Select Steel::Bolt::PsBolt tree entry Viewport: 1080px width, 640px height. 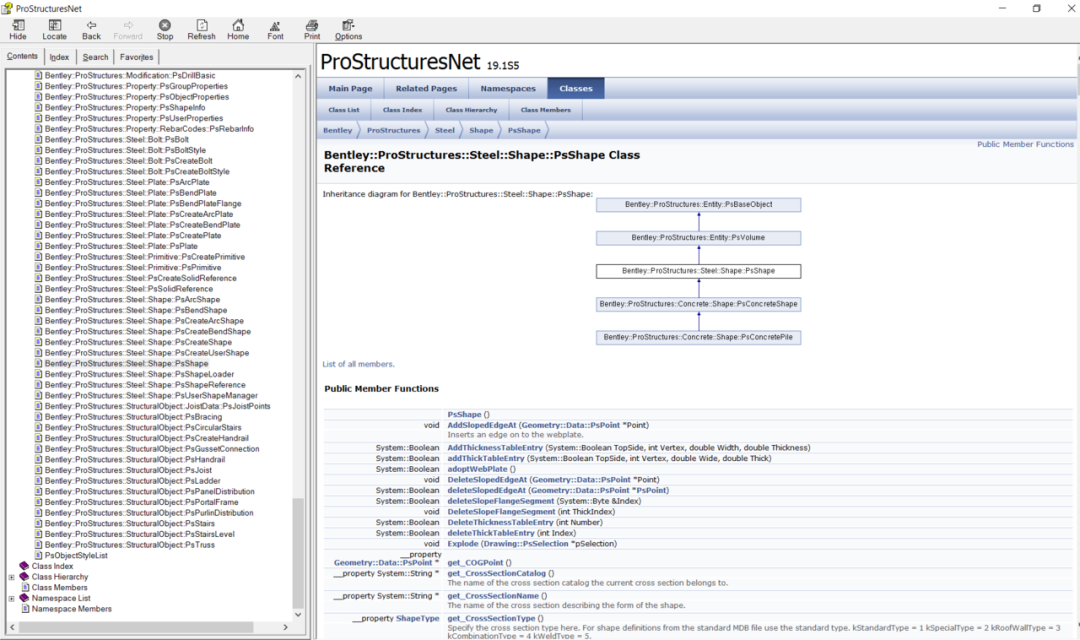[116, 140]
